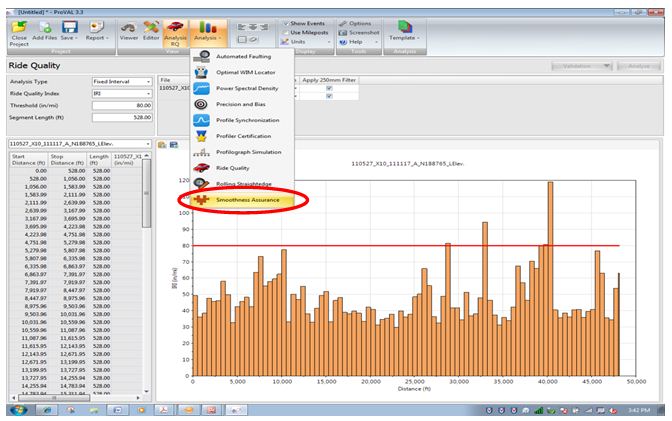Click the Analyze button
The image size is (672, 421).
click(x=639, y=66)
